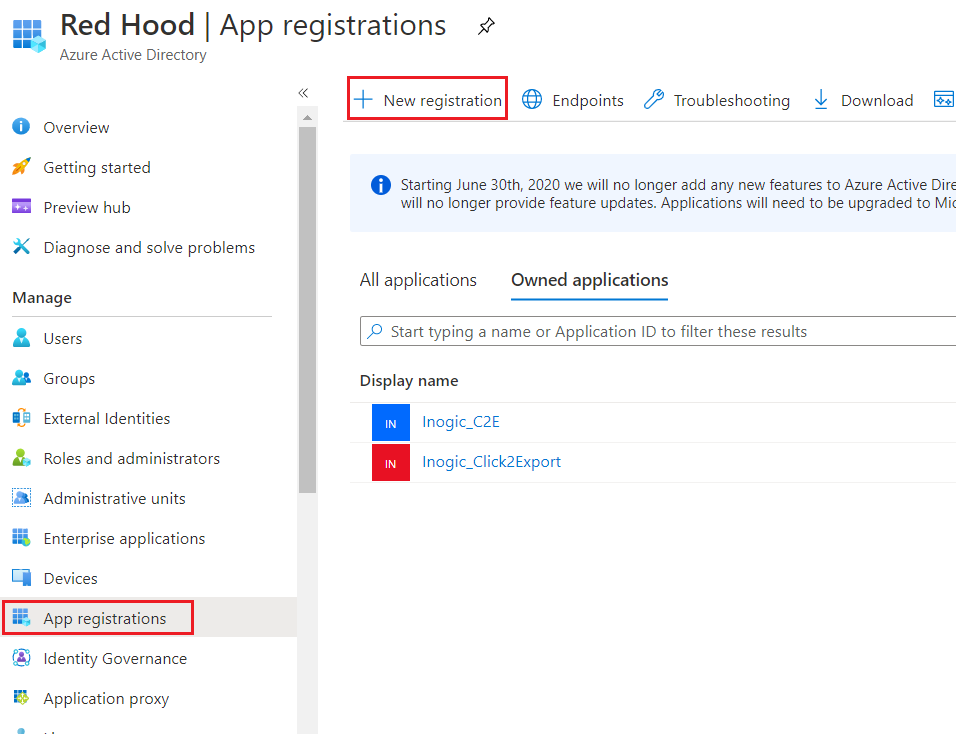Select the Inogic_Click2Export red IN thumbnail
Image resolution: width=956 pixels, height=734 pixels.
click(x=391, y=463)
